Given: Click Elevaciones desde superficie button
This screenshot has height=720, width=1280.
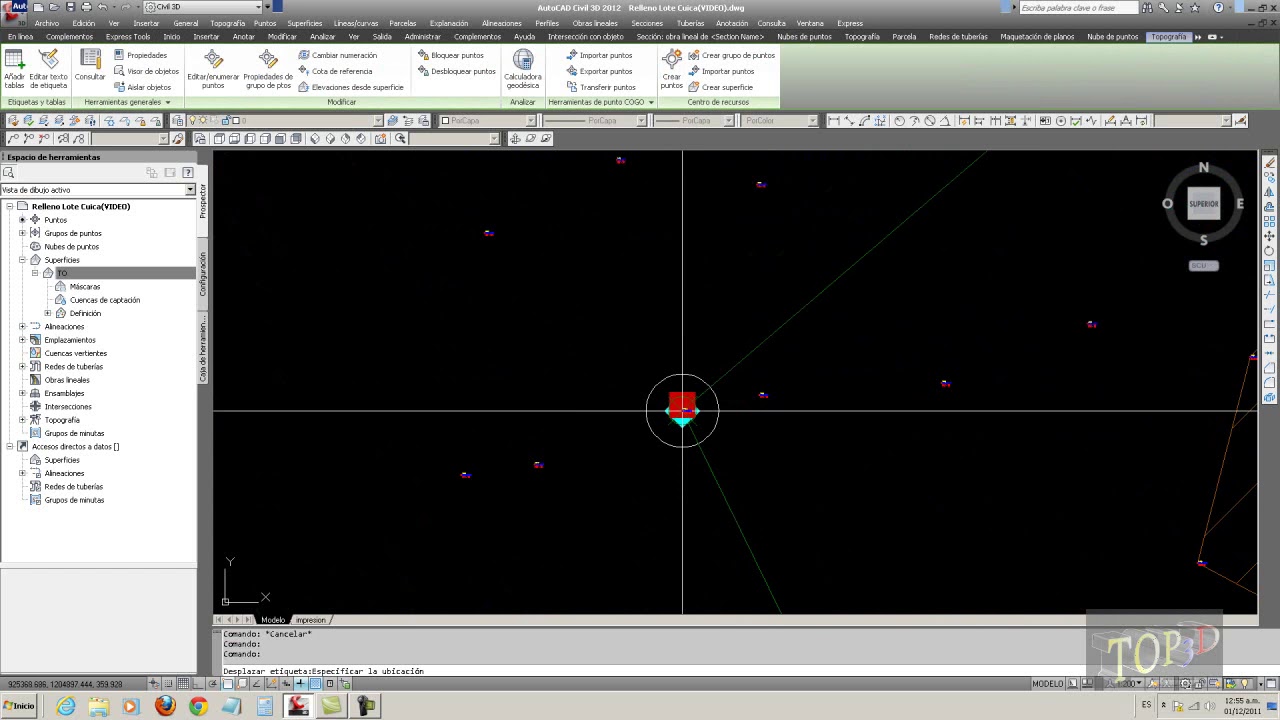Looking at the screenshot, I should click(351, 87).
